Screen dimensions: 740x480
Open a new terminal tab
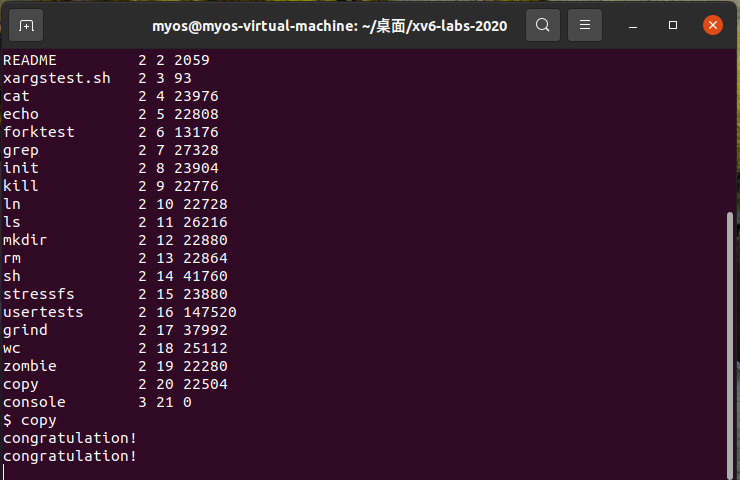click(x=26, y=25)
